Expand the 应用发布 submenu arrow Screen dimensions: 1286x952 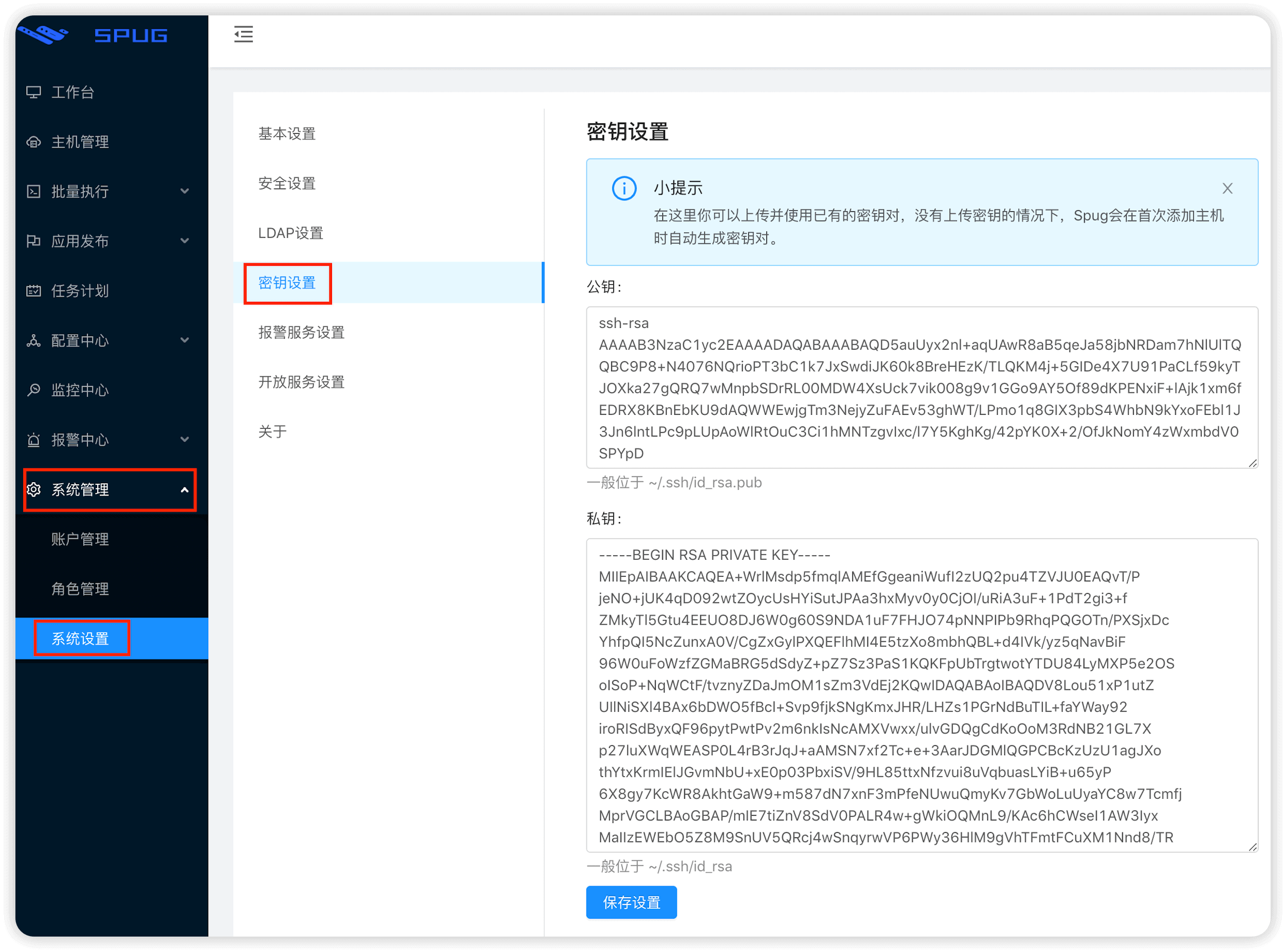click(185, 241)
